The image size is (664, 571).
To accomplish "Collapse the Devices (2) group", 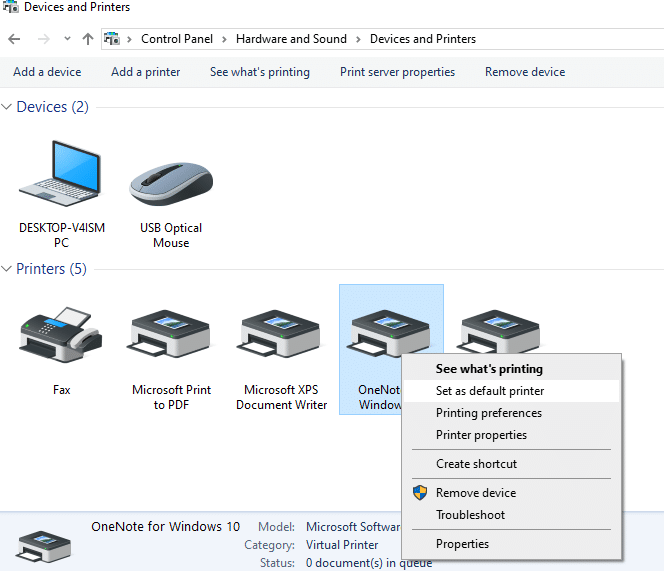I will coord(8,107).
